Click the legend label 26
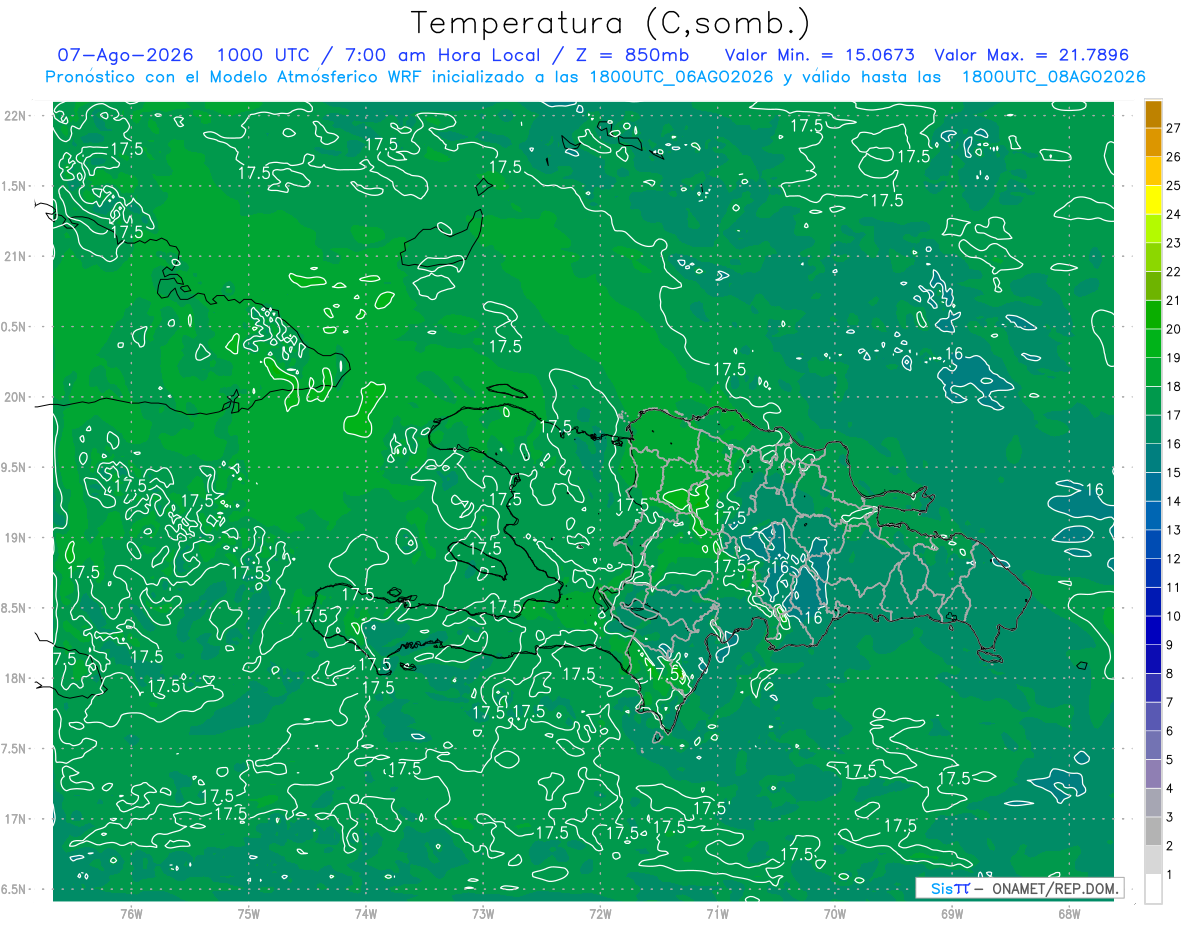Viewport: 1200px width, 927px height. point(1173,157)
